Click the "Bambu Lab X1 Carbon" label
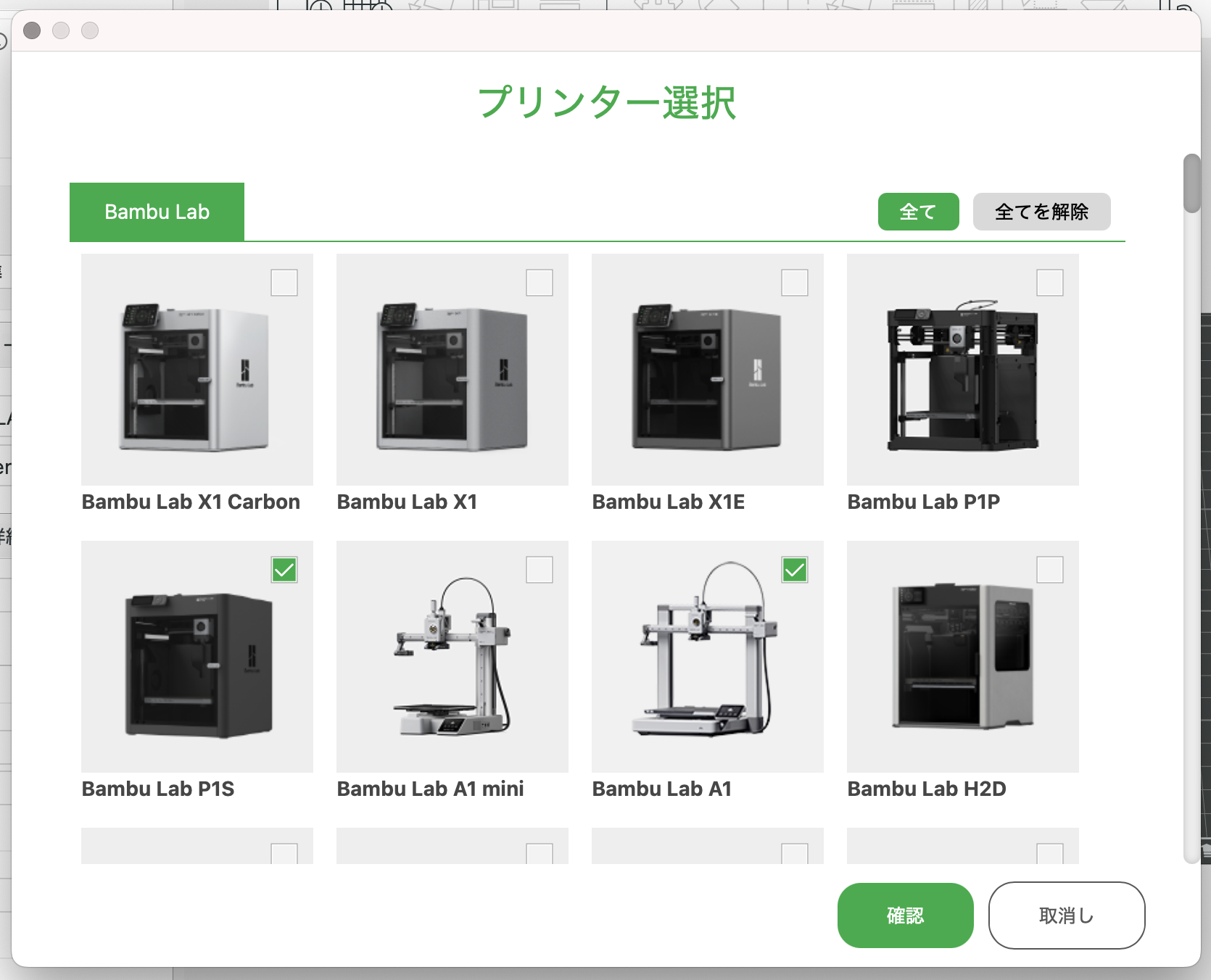 point(191,502)
